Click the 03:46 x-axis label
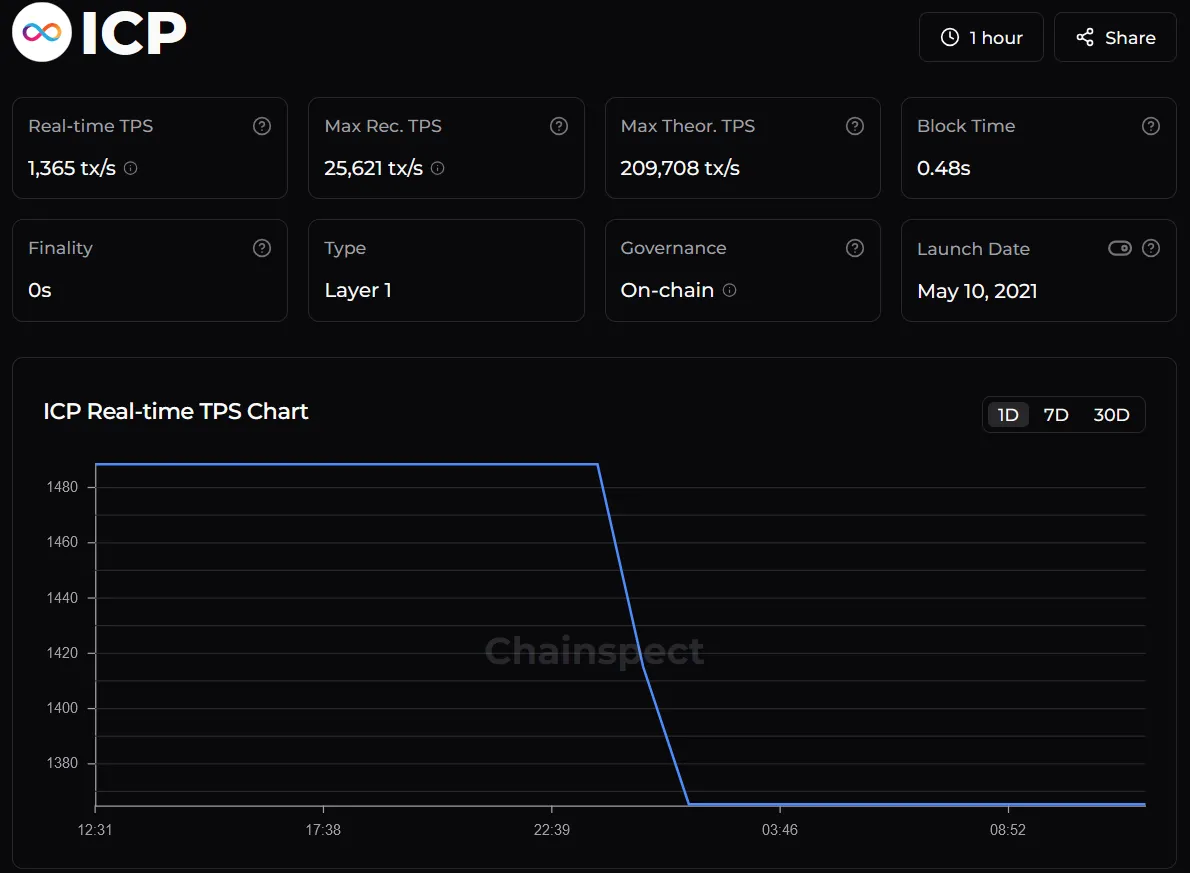Viewport: 1190px width, 873px height. point(779,830)
